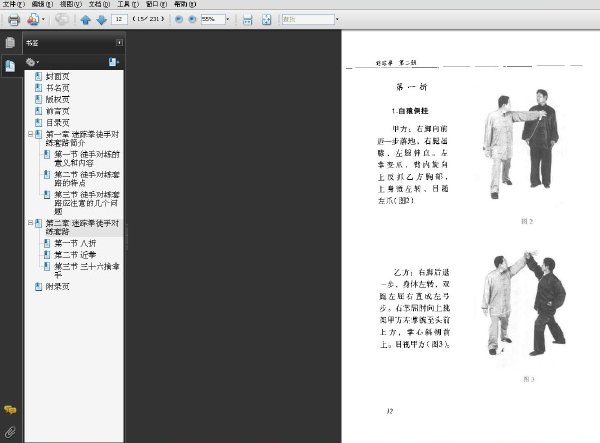Viewport: 600px width, 443px height.
Task: Click the 图3 martial arts photo on page
Action: coord(523,303)
